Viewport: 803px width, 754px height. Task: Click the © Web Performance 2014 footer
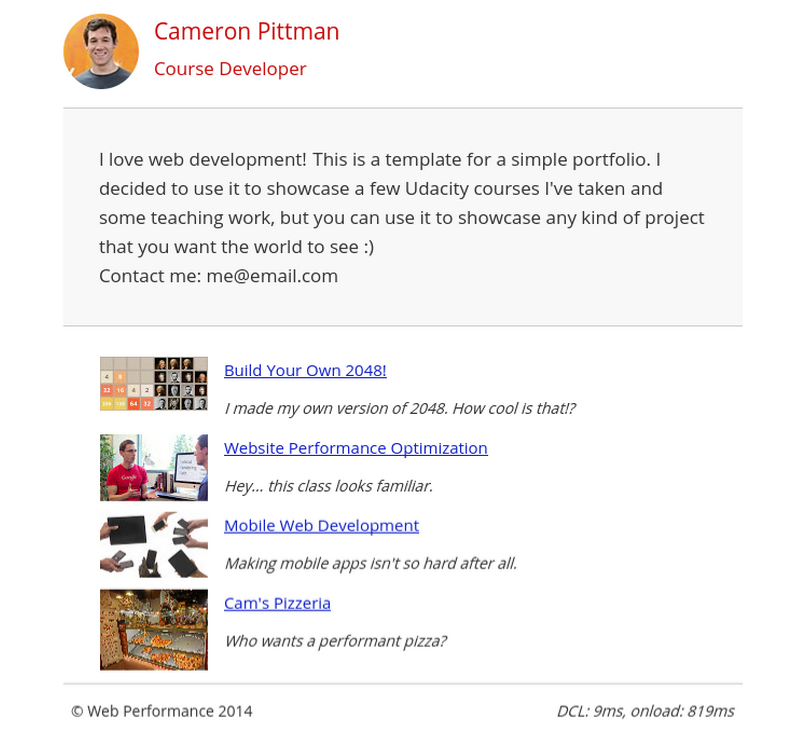tap(161, 711)
